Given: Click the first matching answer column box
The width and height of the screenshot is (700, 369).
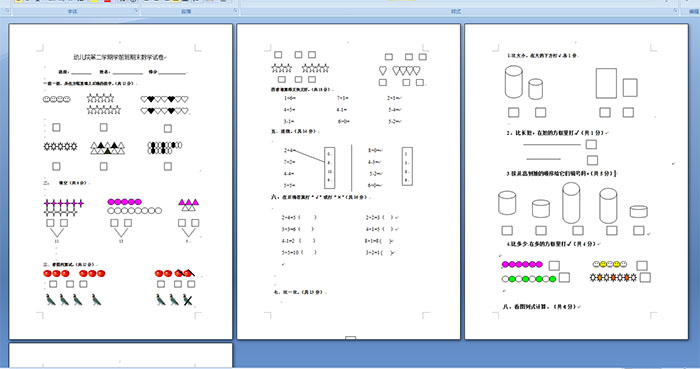Looking at the screenshot, I should 329,167.
